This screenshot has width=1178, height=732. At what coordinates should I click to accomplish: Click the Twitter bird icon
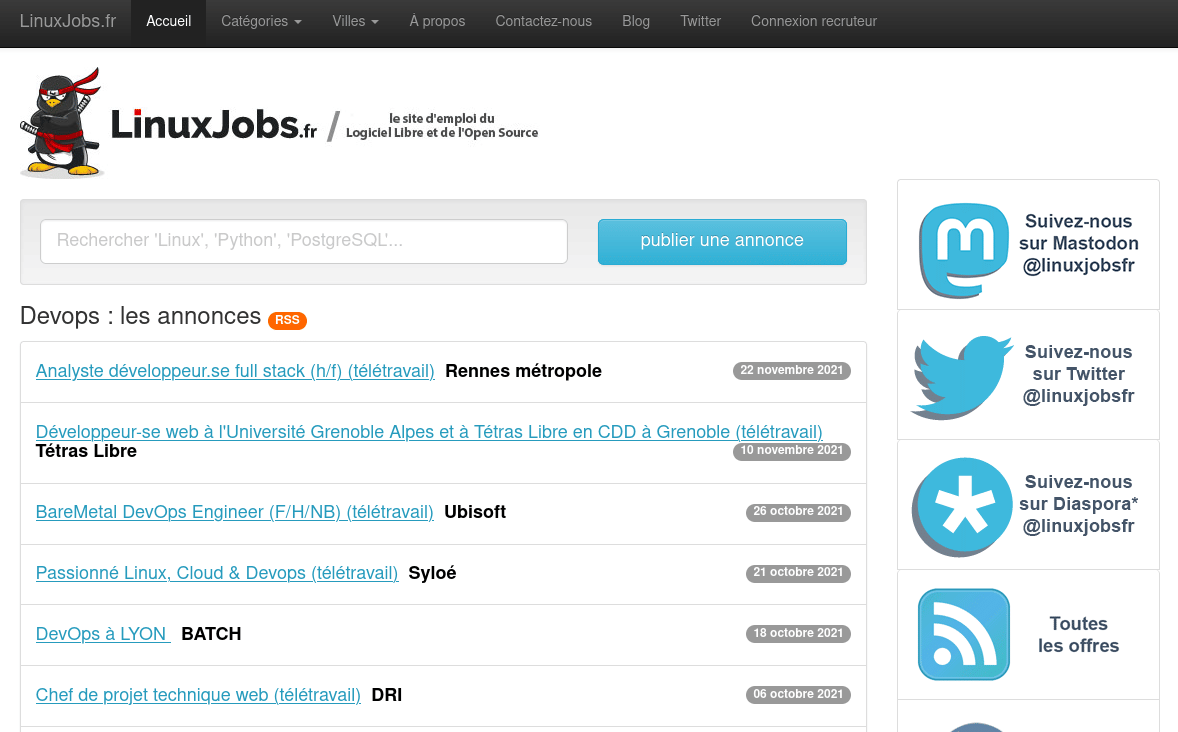coord(962,376)
